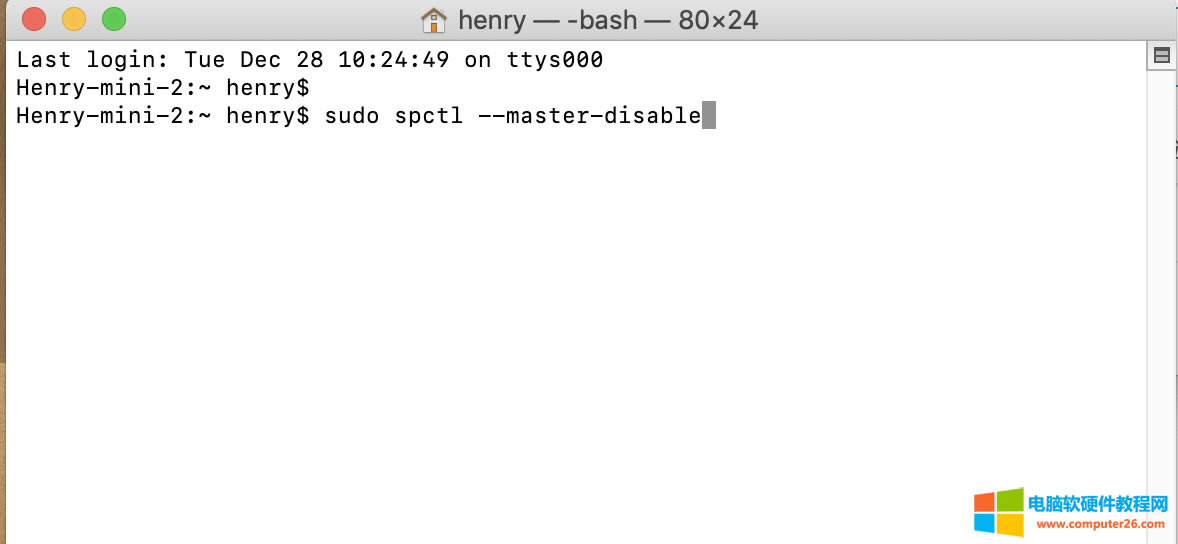1178x544 pixels.
Task: Zoom the Terminal with green button
Action: (114, 19)
